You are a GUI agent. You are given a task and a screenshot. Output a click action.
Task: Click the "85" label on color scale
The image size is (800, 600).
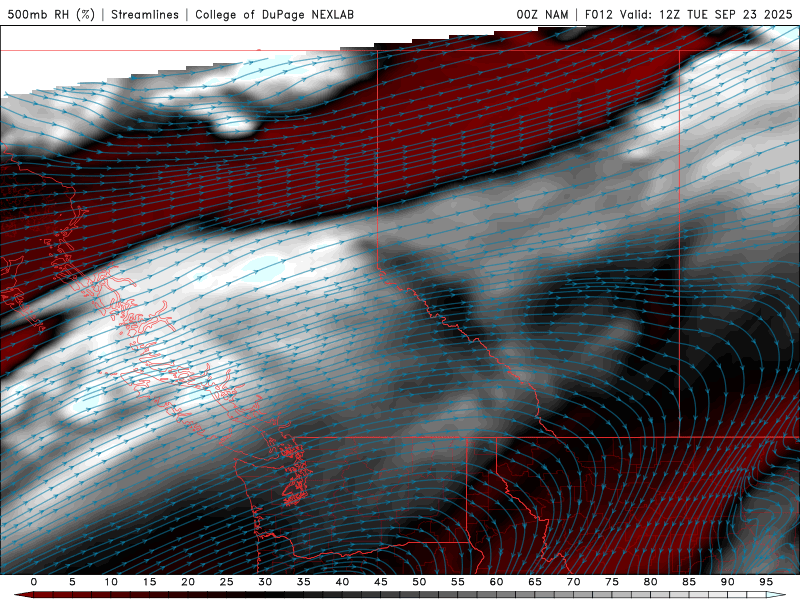[x=689, y=582]
